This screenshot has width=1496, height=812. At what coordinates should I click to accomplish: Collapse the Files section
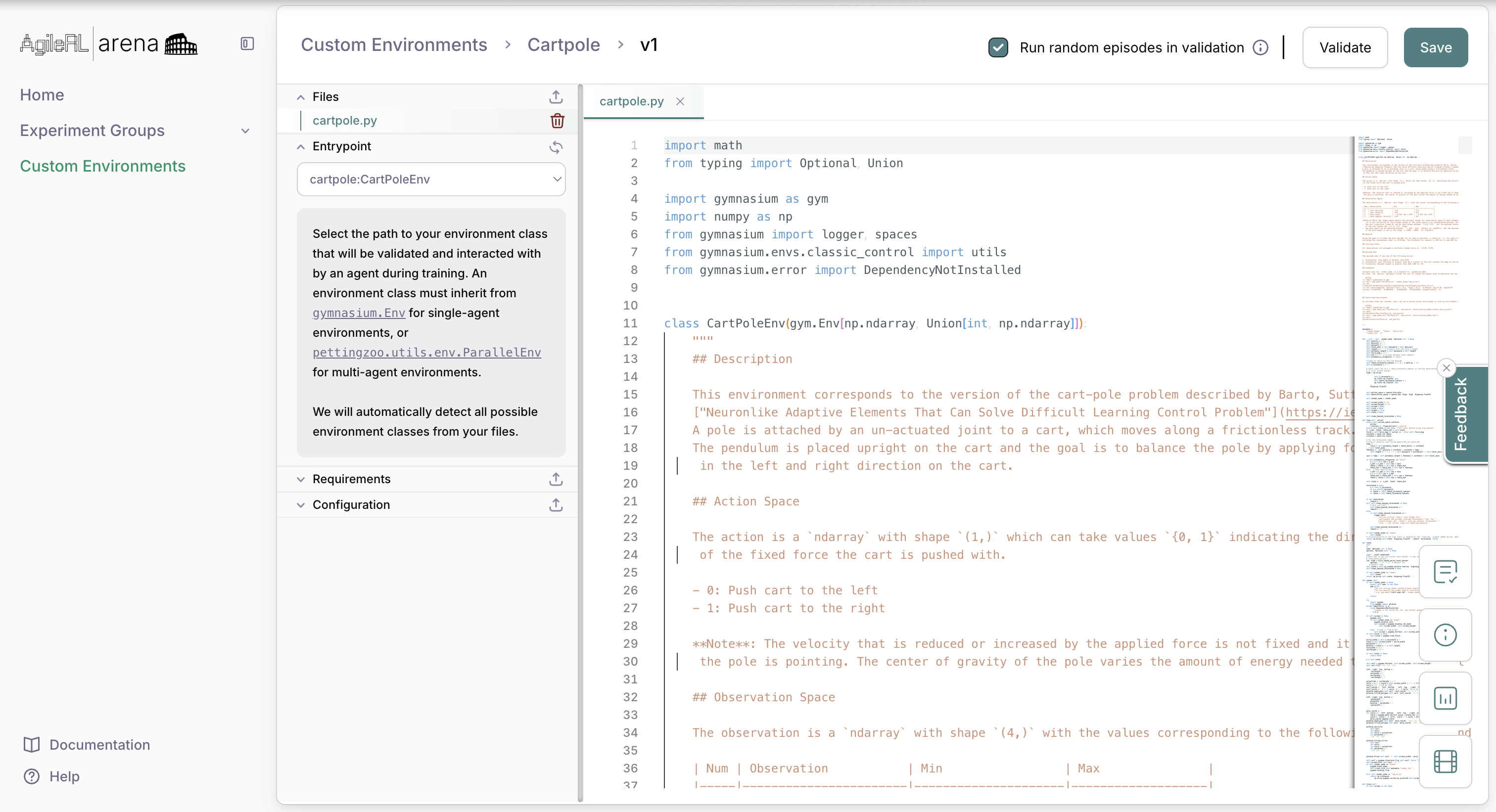pos(301,96)
